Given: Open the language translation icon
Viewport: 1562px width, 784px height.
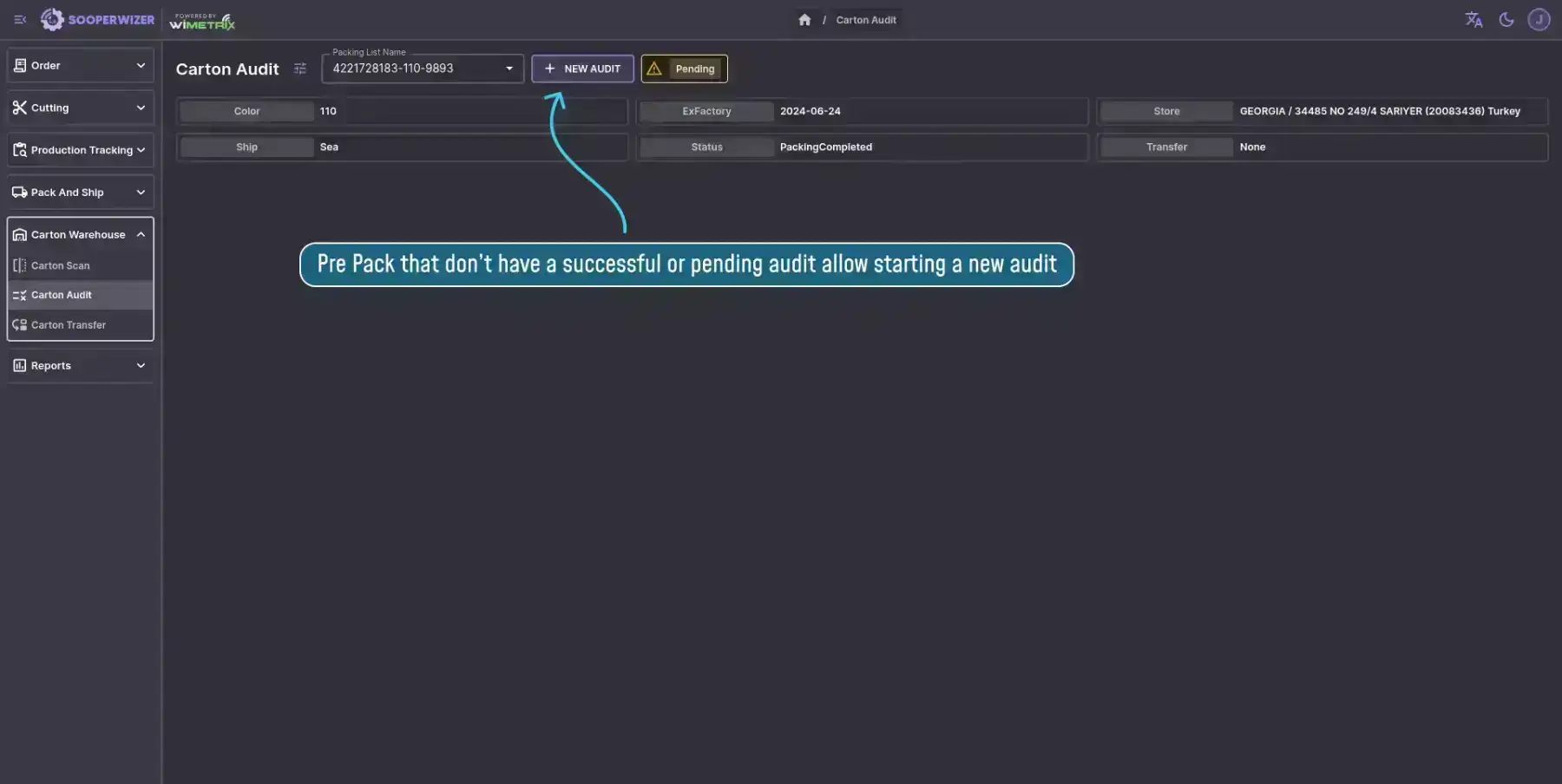Looking at the screenshot, I should coord(1473,19).
